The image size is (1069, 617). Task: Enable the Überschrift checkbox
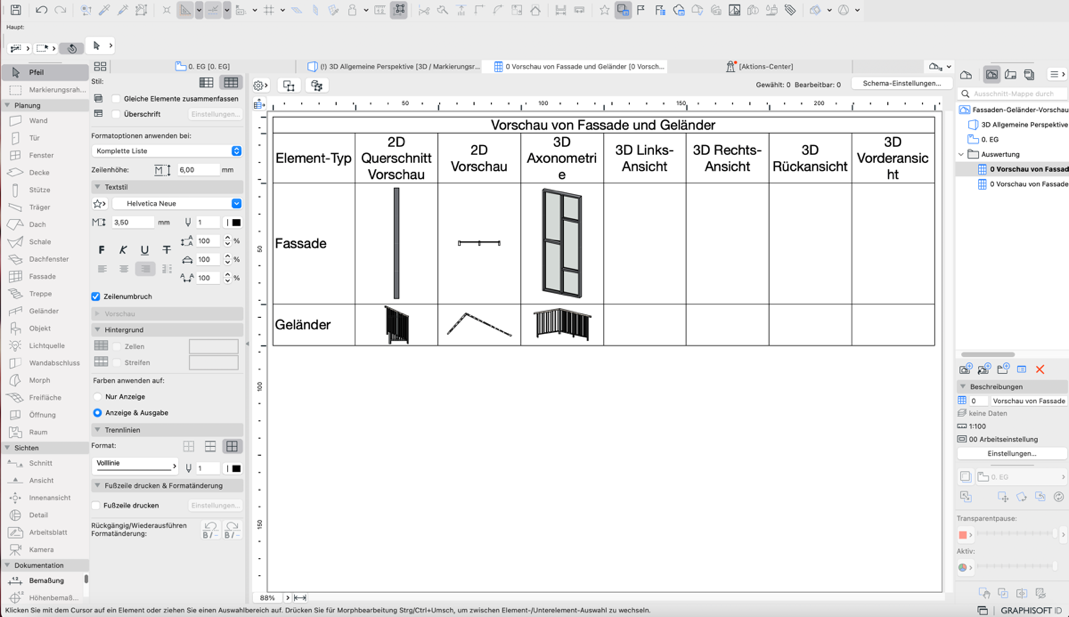[116, 114]
